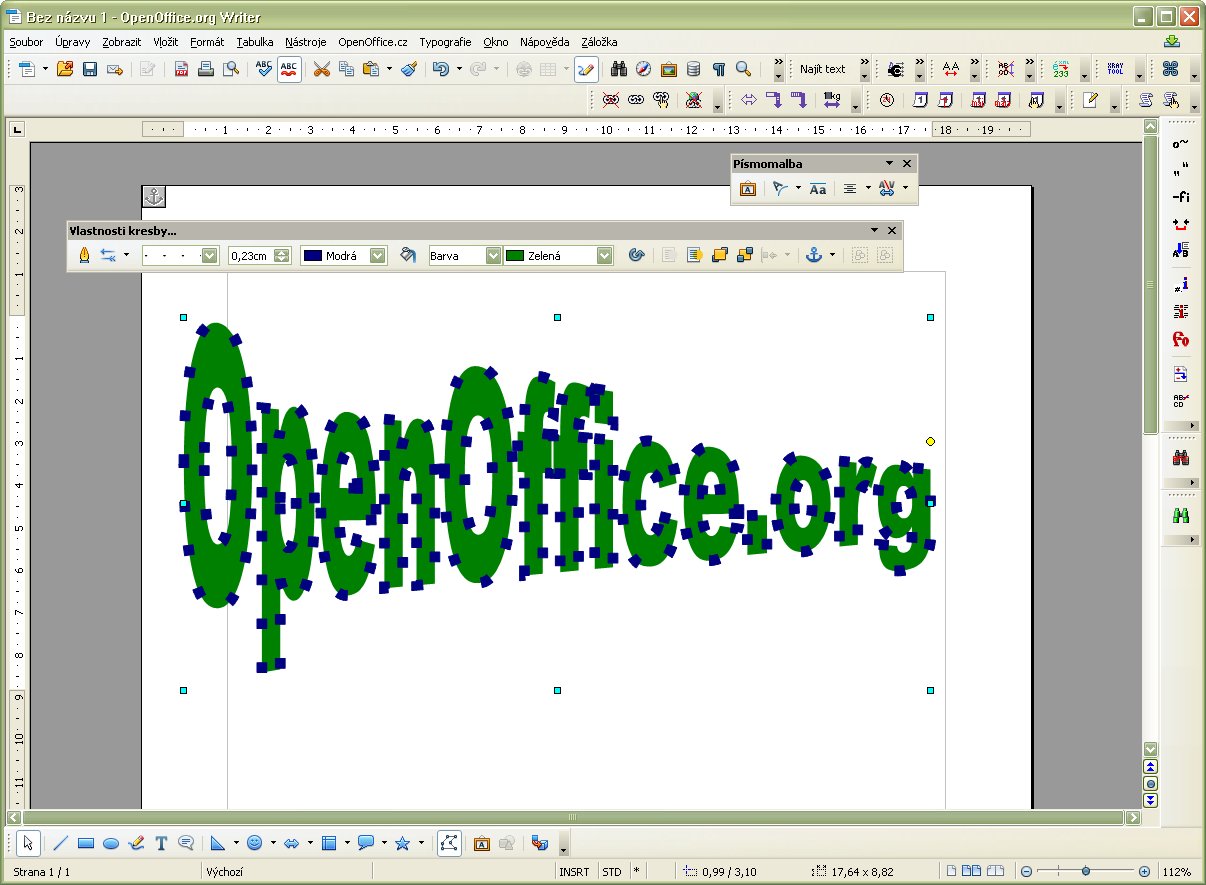Screen dimensions: 1206x885
Task: Select the Text tool in the drawing toolbar
Action: coord(161,843)
